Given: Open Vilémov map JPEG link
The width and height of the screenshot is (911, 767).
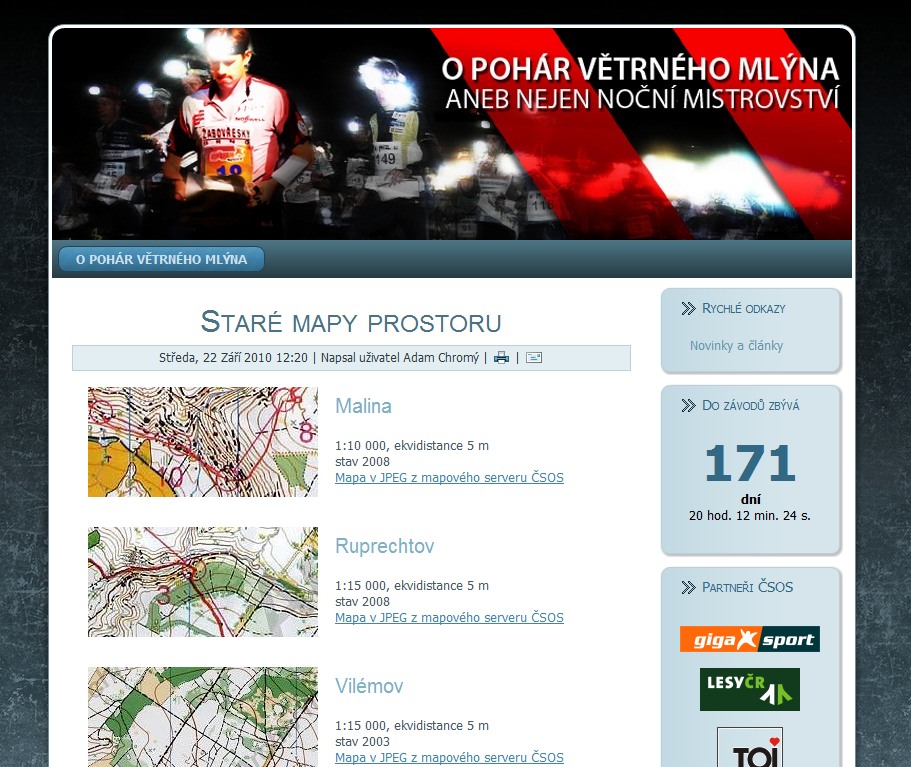Looking at the screenshot, I should (x=449, y=758).
